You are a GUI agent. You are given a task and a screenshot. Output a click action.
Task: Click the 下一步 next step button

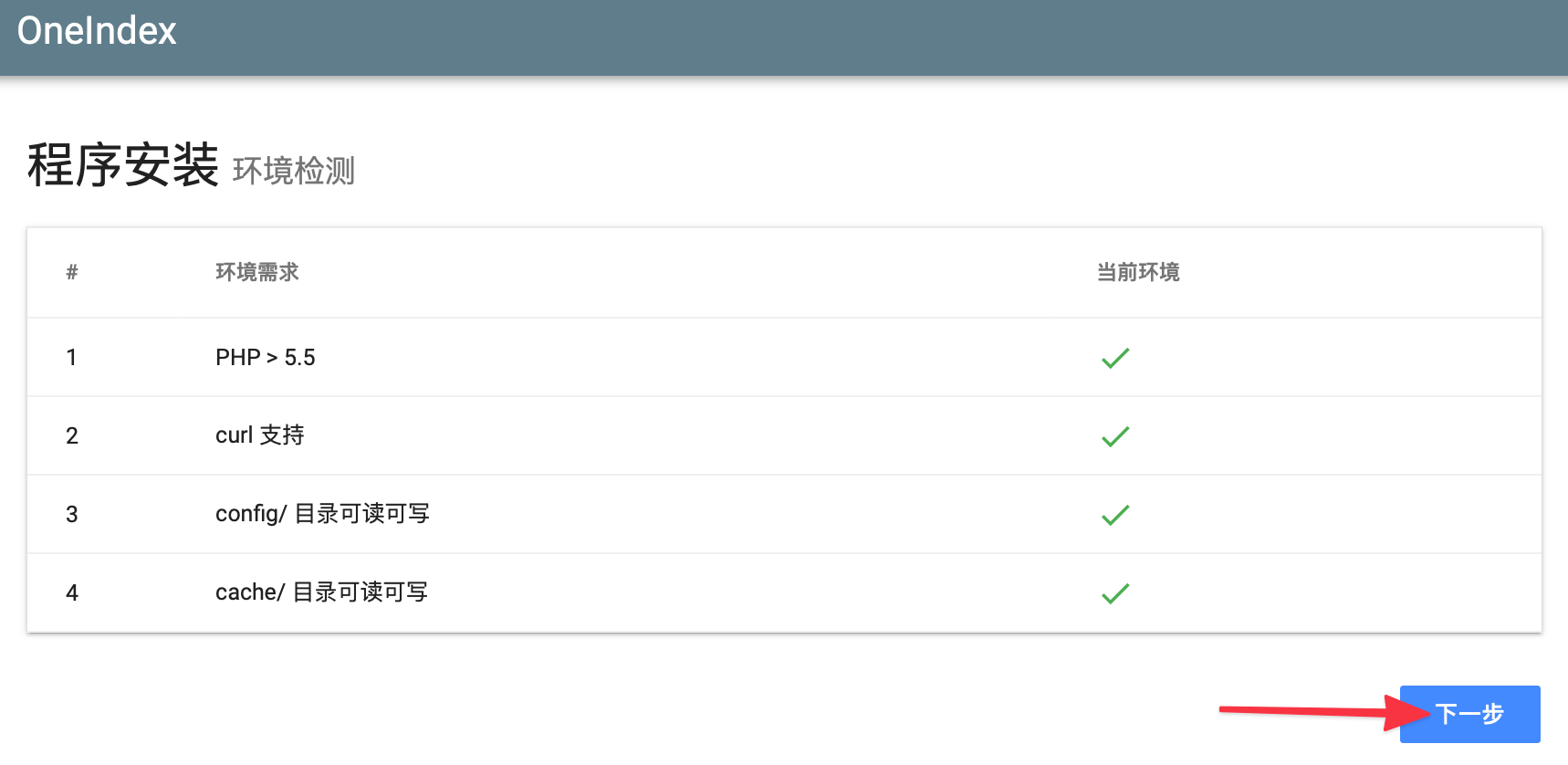tap(1469, 714)
